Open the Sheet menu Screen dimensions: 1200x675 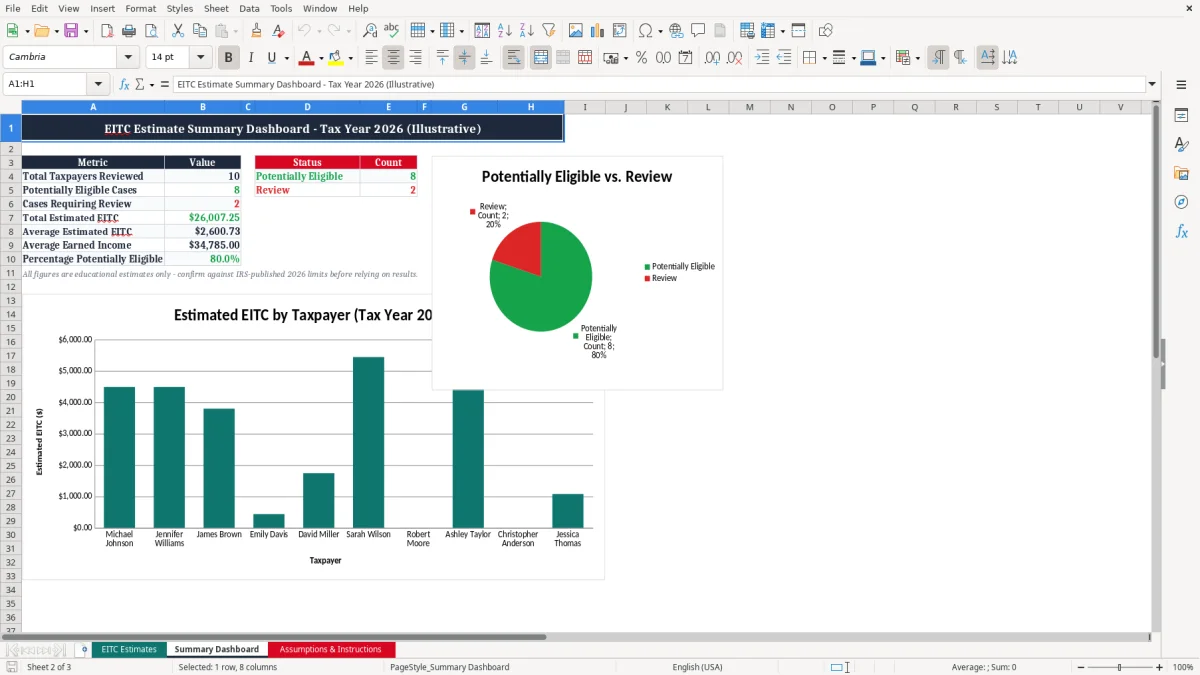click(x=217, y=8)
